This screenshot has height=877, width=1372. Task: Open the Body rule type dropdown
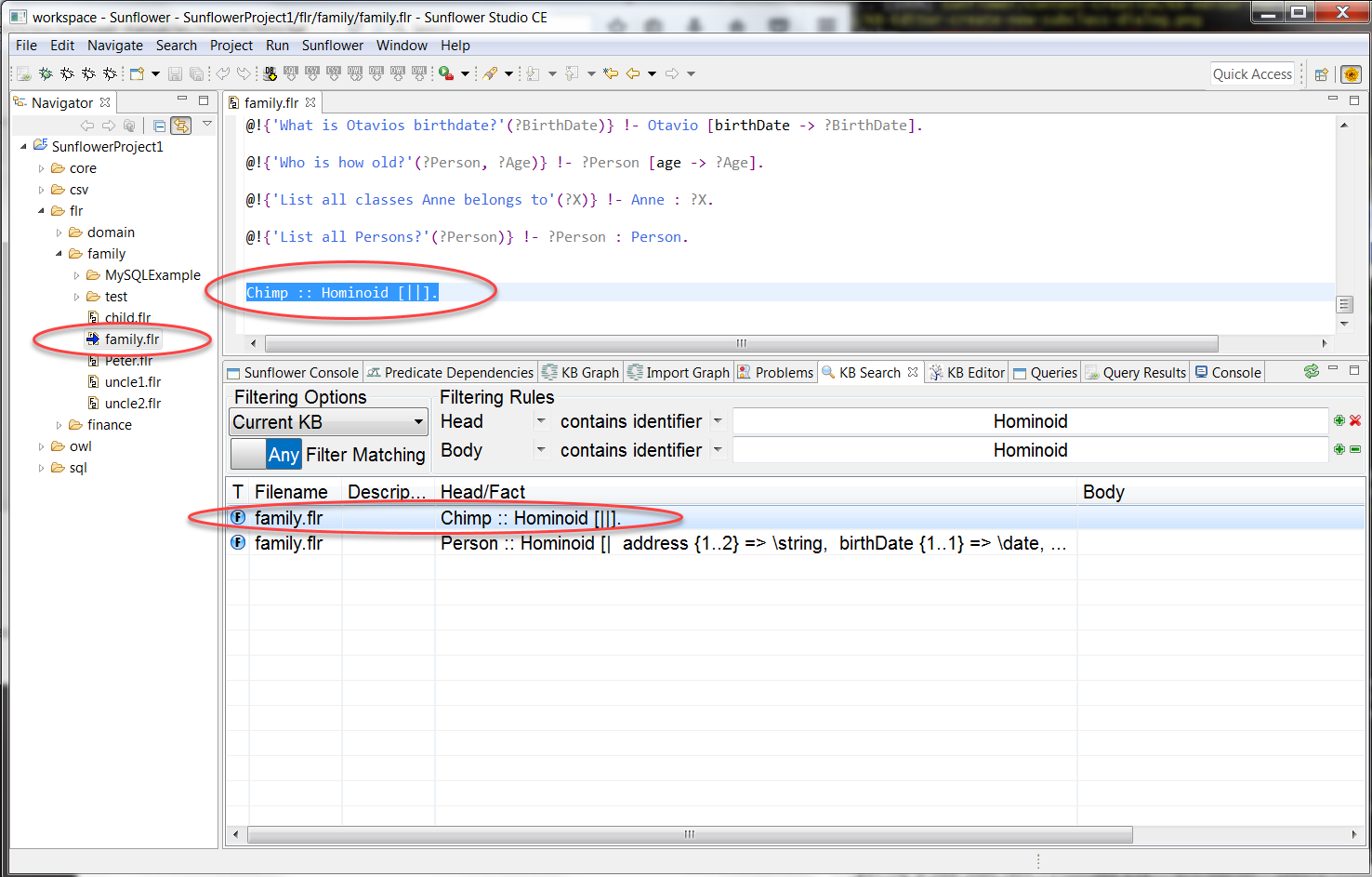coord(541,449)
